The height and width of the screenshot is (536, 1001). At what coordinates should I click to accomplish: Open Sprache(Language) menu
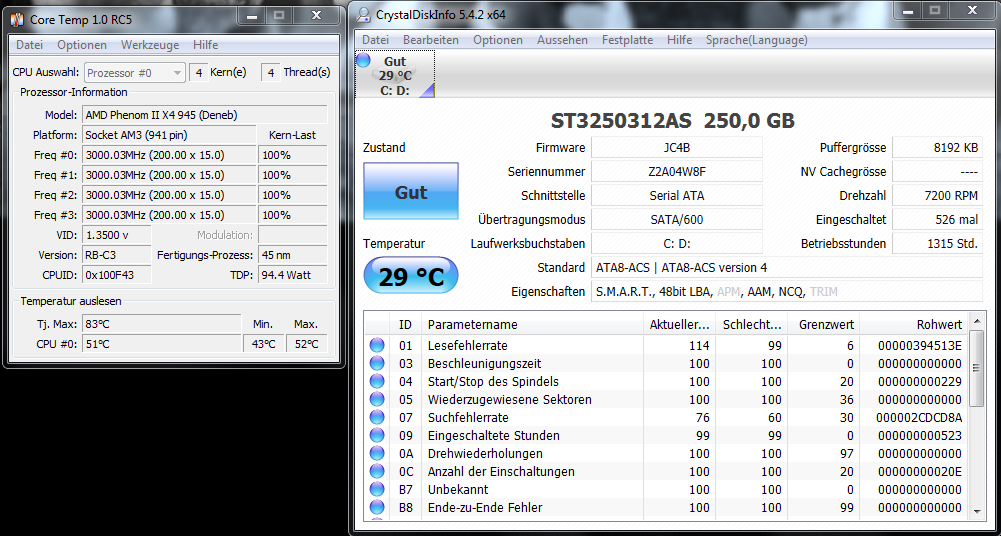(x=756, y=40)
